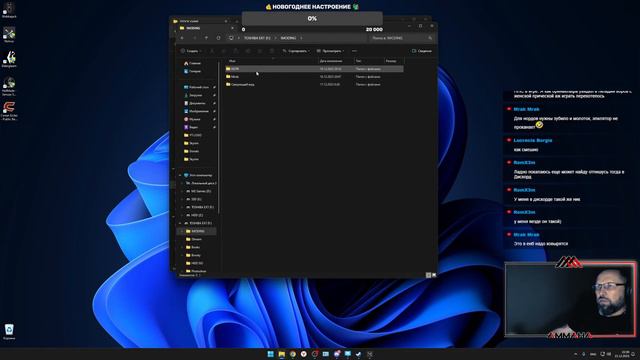Open Google Chrome from the taskbar

293,354
